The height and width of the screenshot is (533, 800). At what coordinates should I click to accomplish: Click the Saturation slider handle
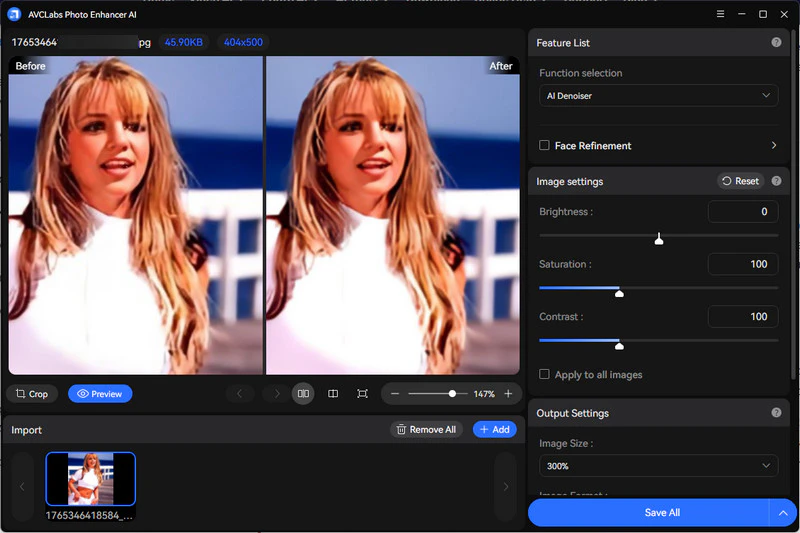[619, 292]
